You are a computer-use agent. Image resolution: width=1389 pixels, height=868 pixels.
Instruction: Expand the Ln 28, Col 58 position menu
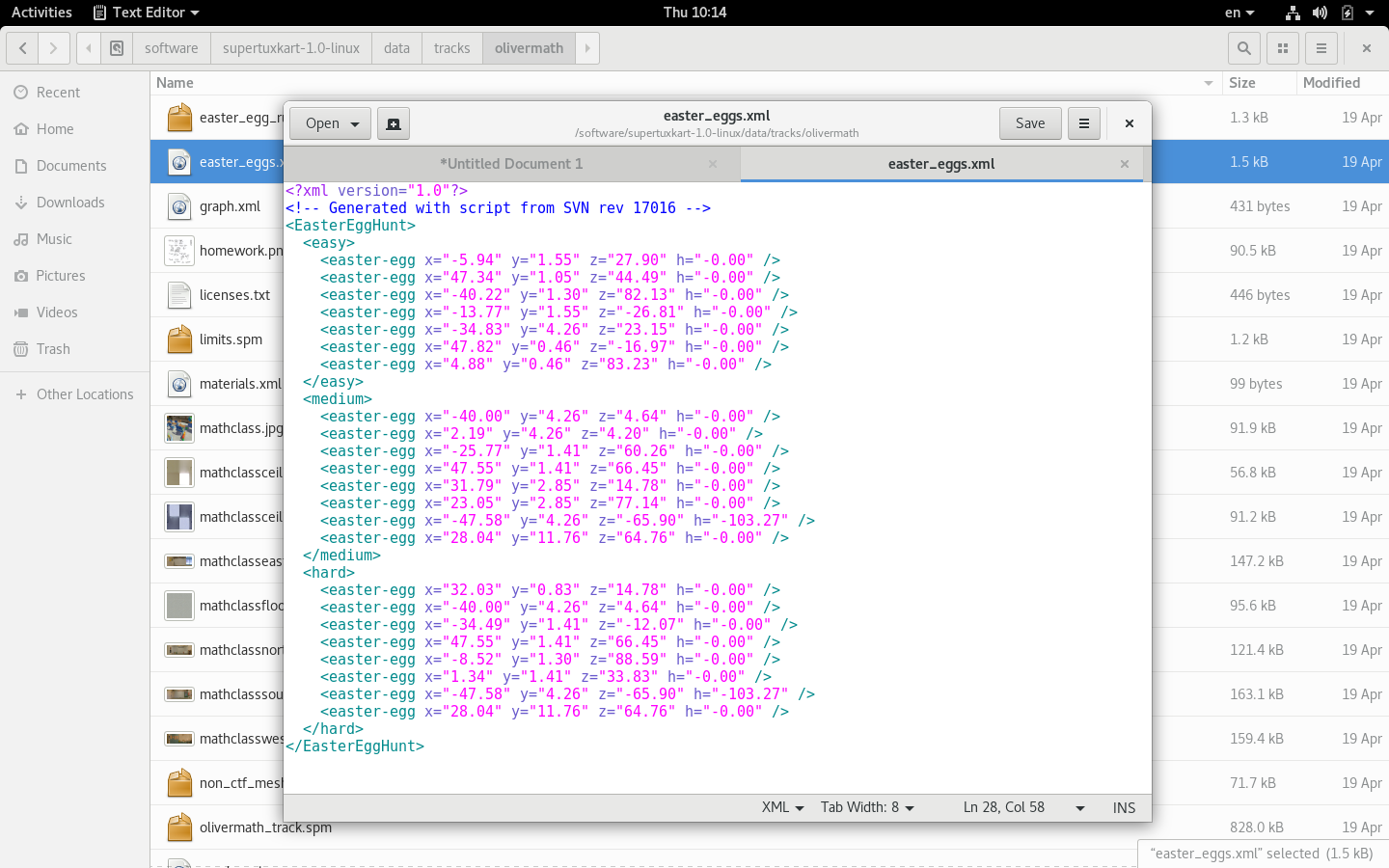coord(1079,808)
